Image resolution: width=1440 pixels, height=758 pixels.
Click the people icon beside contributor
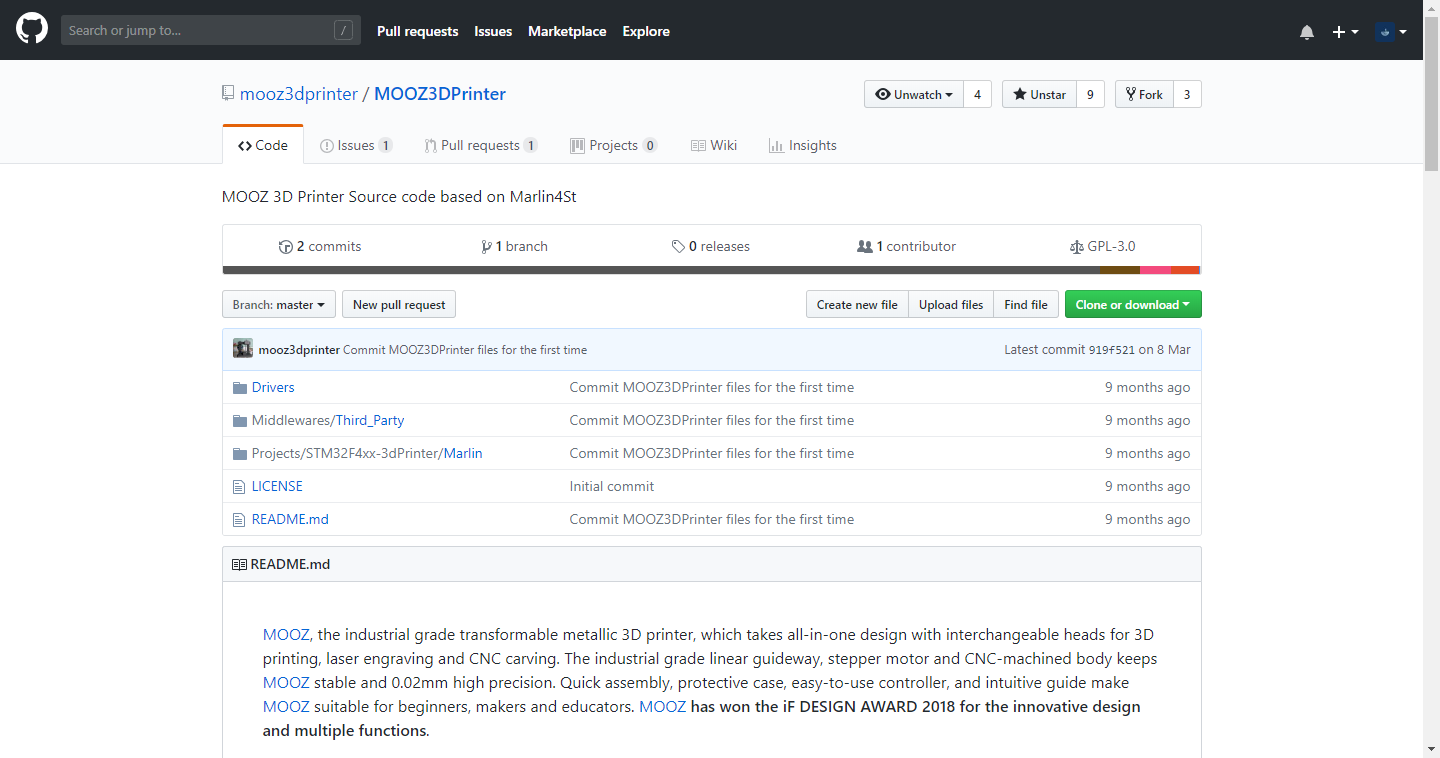(865, 247)
